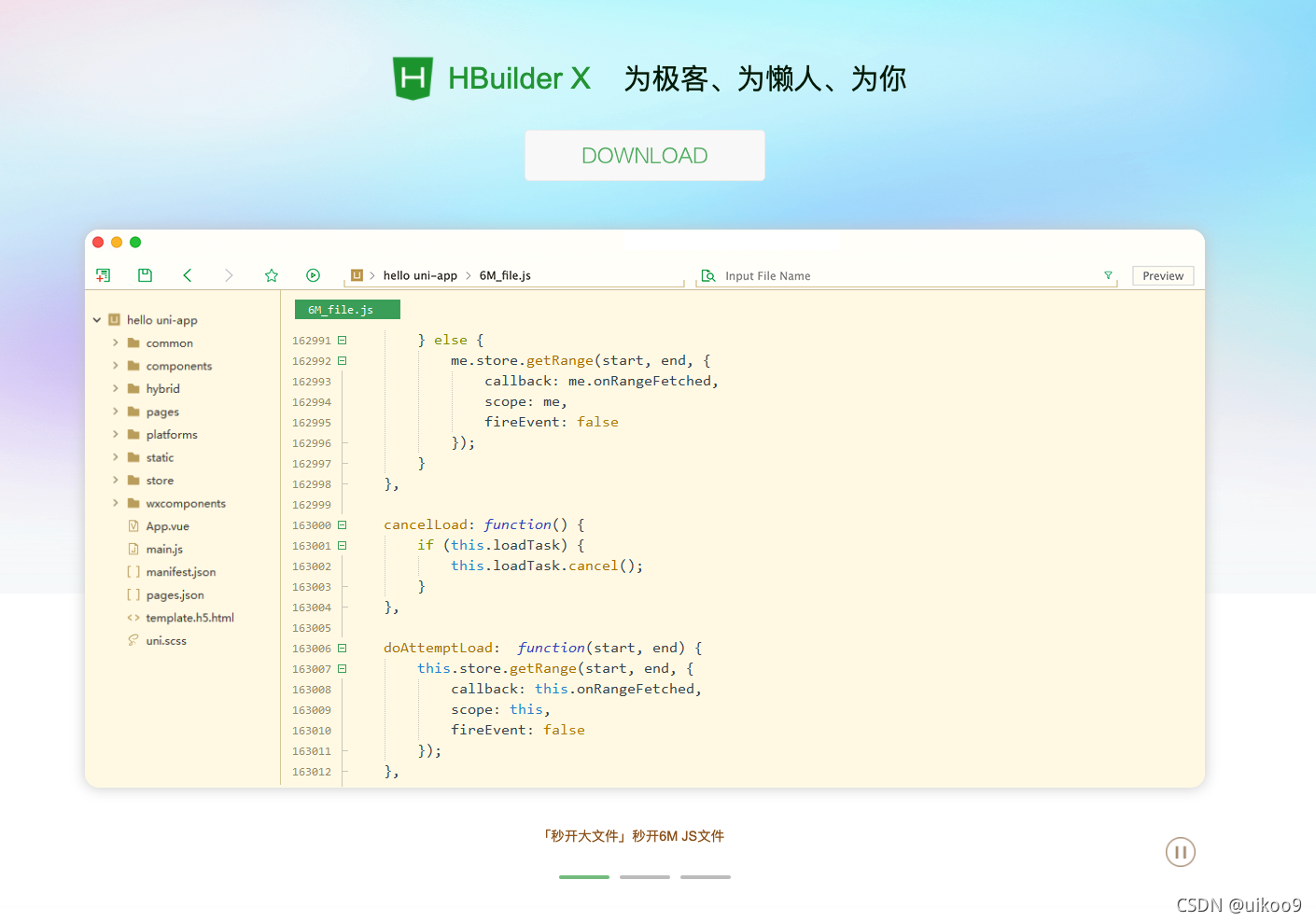
Task: Expand the wxcomponents folder
Action: click(116, 503)
